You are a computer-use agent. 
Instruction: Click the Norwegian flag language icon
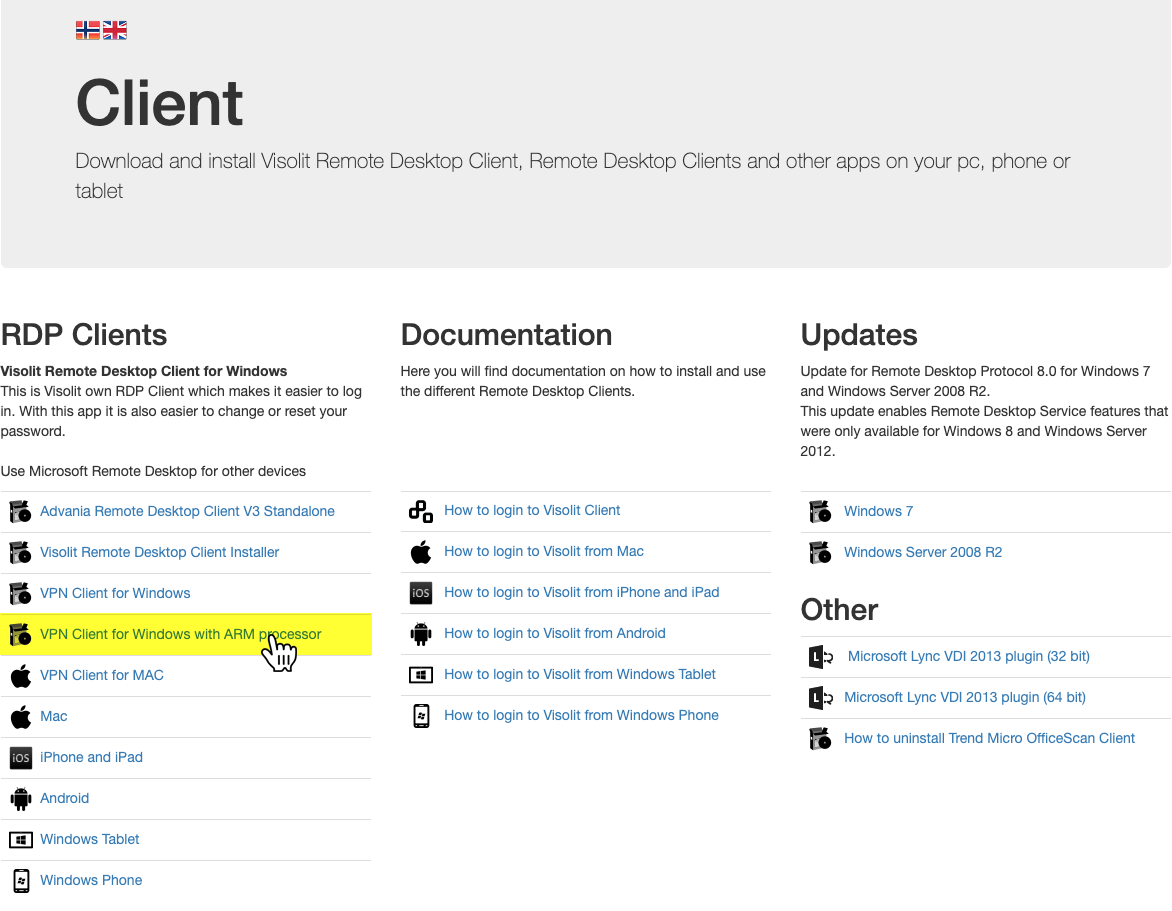(87, 30)
